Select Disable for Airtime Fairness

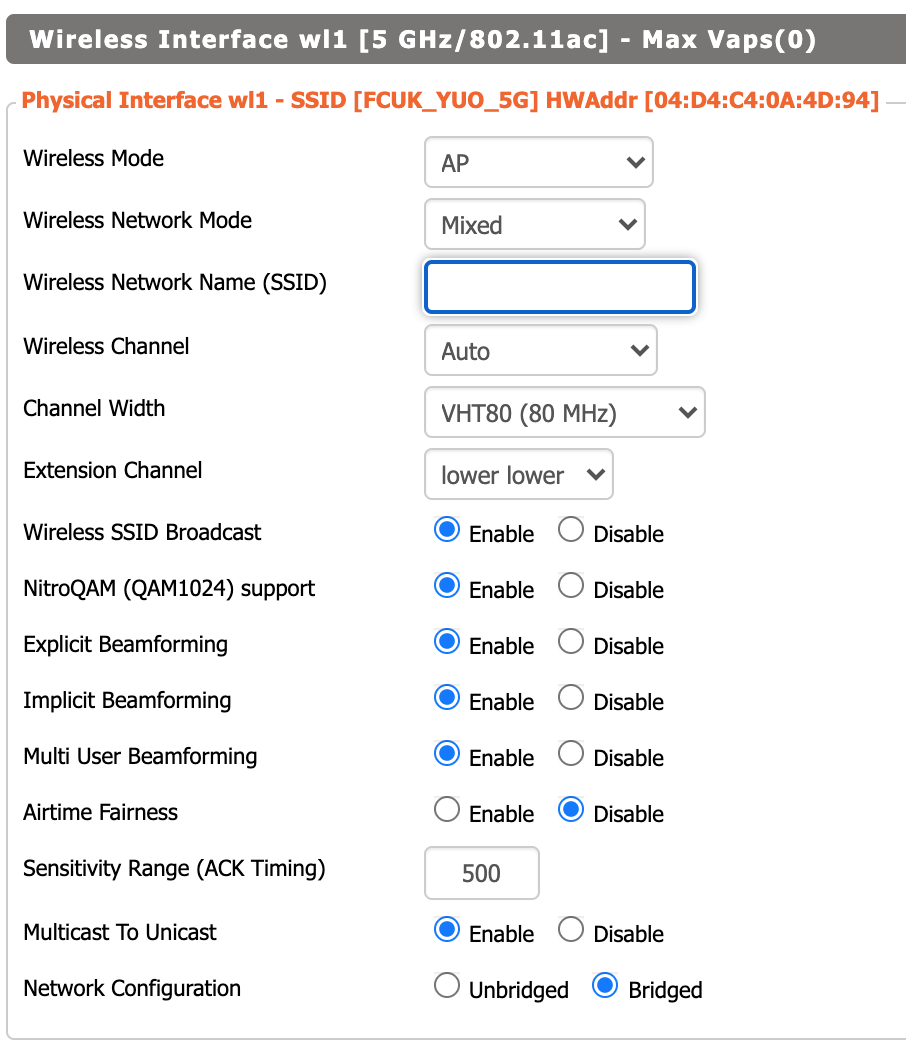[571, 811]
